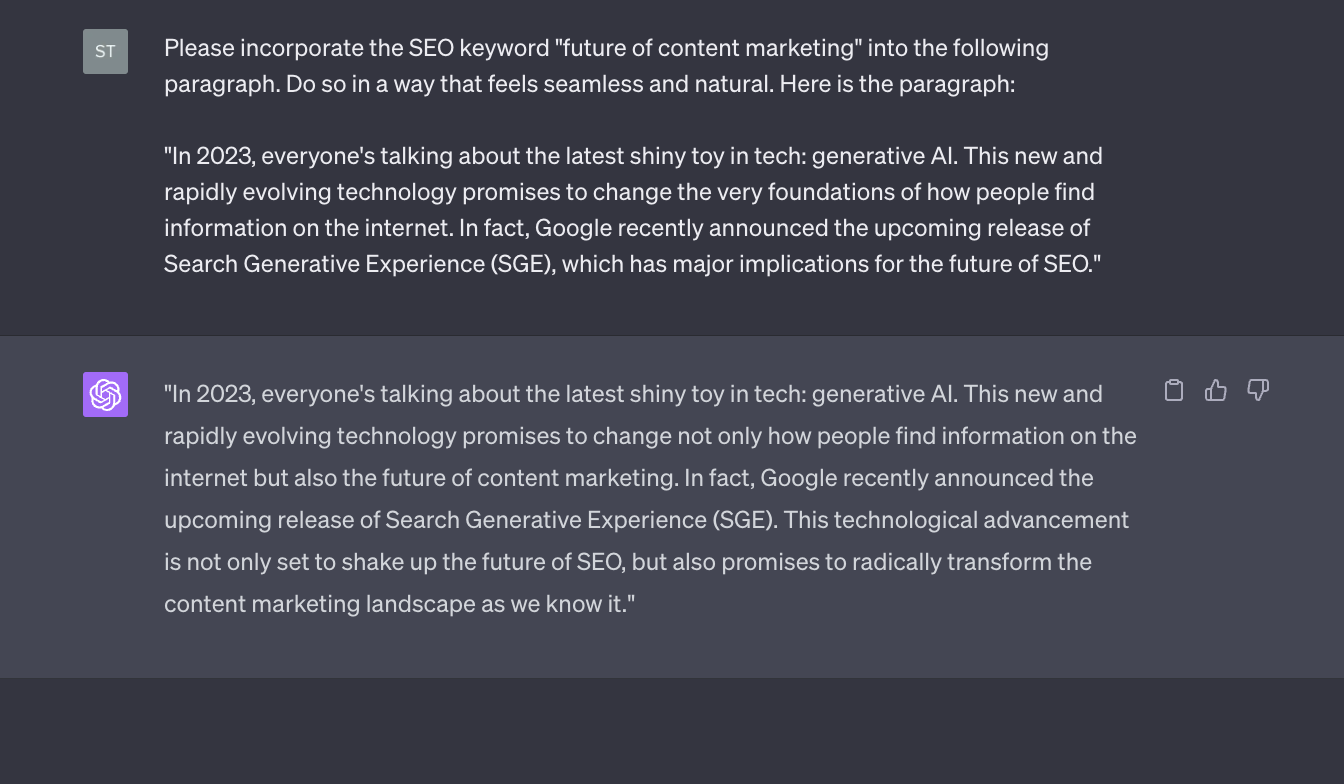Give the response a thumbs down
The height and width of the screenshot is (784, 1344).
[1258, 390]
